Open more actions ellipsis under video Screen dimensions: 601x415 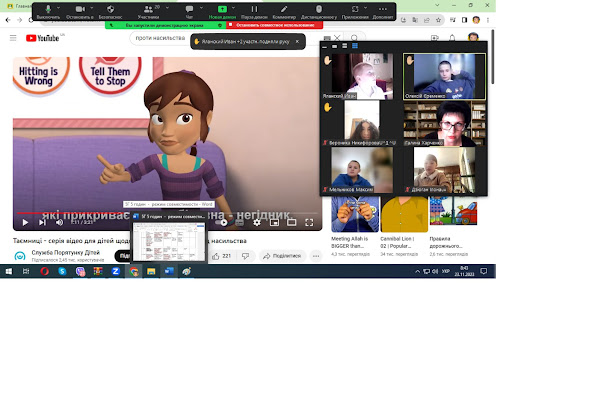click(x=316, y=256)
